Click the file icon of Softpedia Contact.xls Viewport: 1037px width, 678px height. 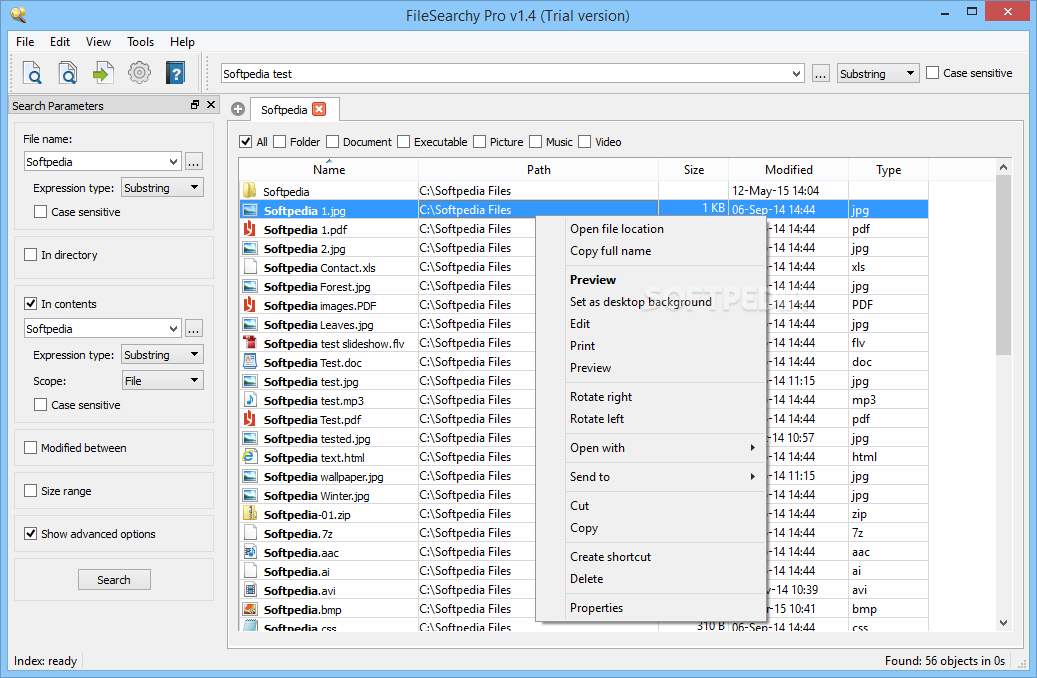click(x=250, y=267)
